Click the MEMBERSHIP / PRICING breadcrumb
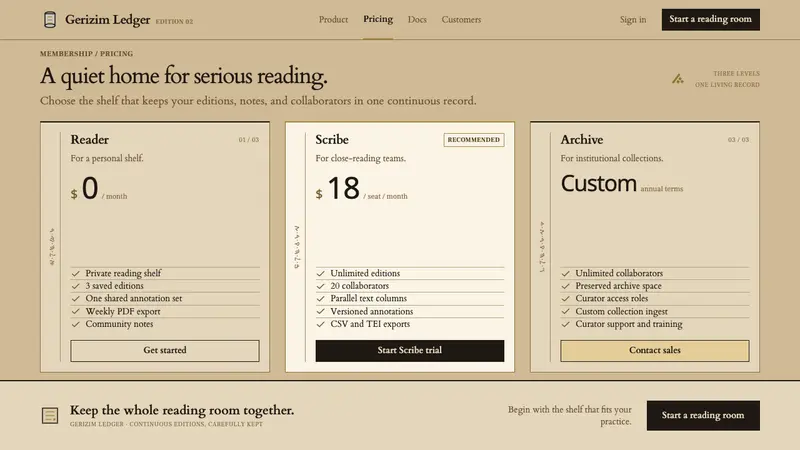The image size is (800, 450). point(86,54)
